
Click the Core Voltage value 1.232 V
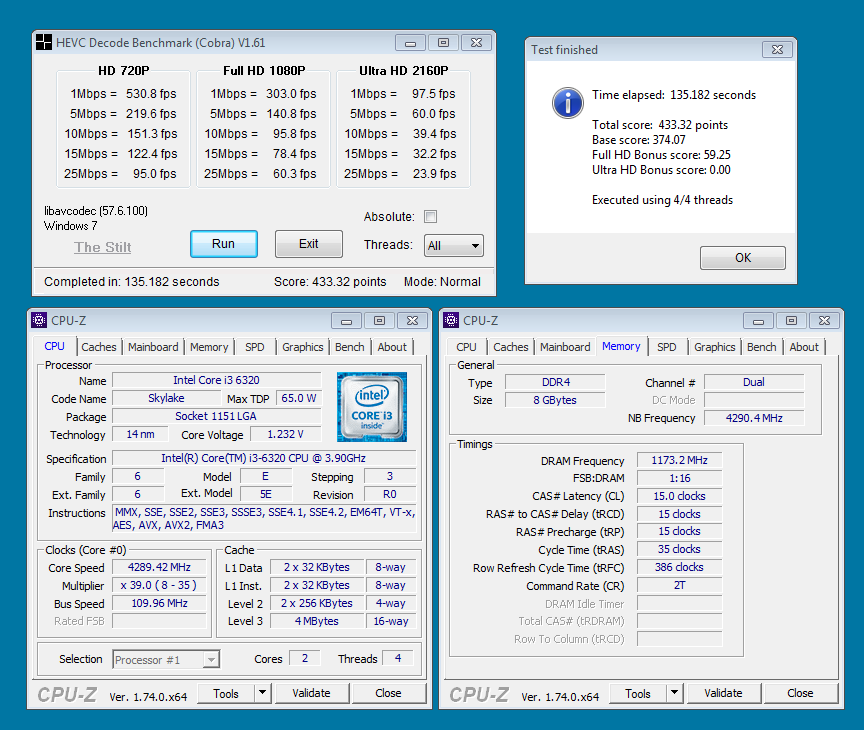285,434
